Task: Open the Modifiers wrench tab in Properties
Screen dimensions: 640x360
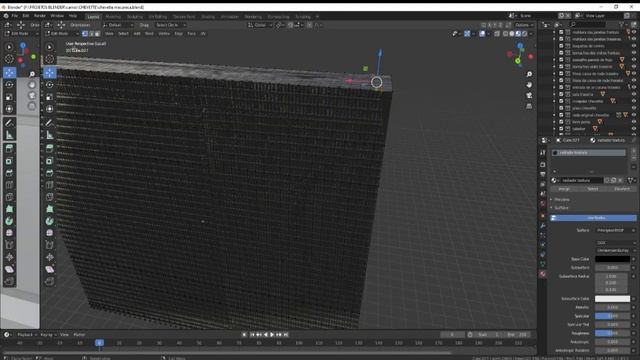Action: pyautogui.click(x=543, y=225)
